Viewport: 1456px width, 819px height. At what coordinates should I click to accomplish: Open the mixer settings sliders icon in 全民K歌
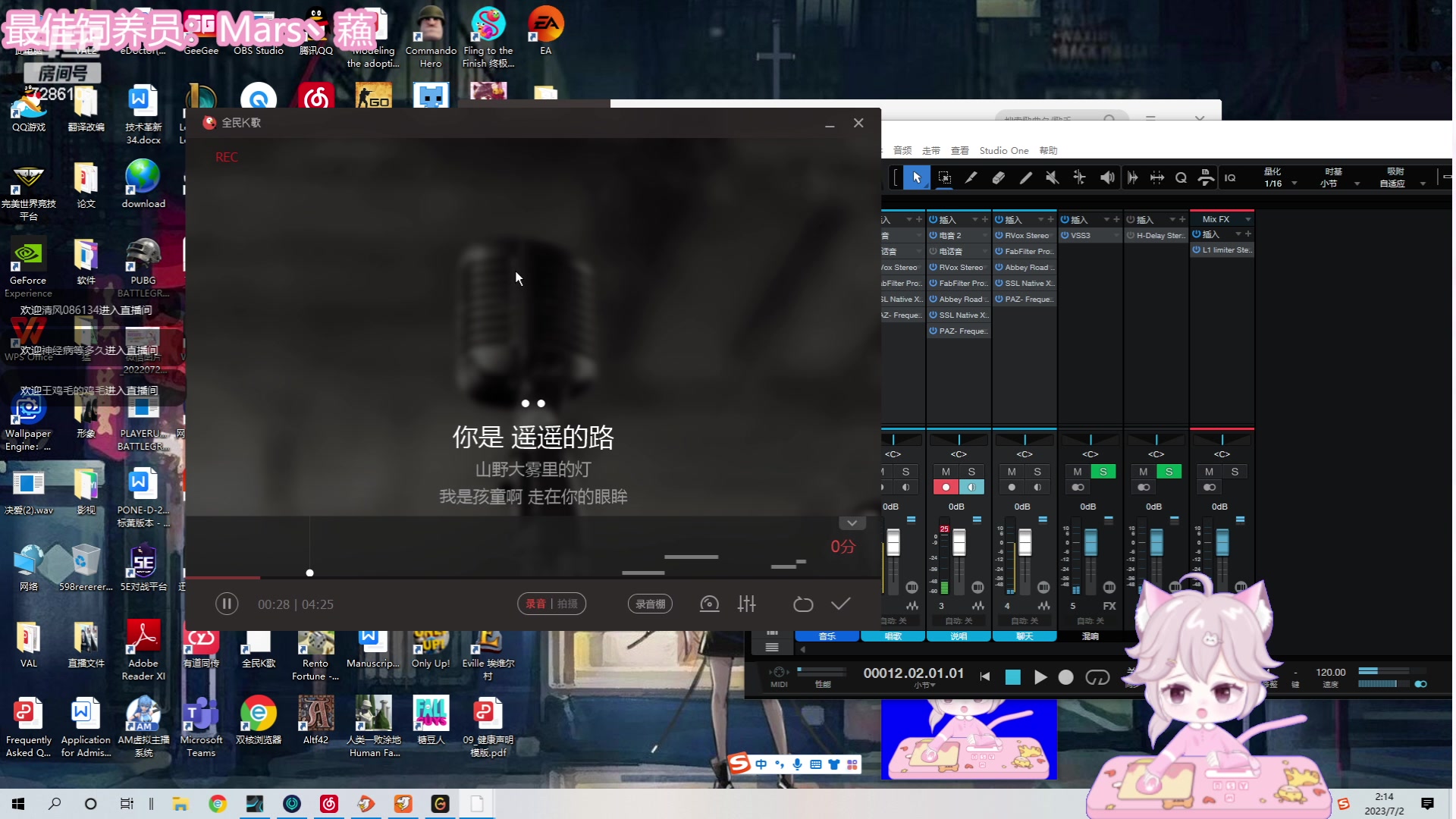pos(746,604)
